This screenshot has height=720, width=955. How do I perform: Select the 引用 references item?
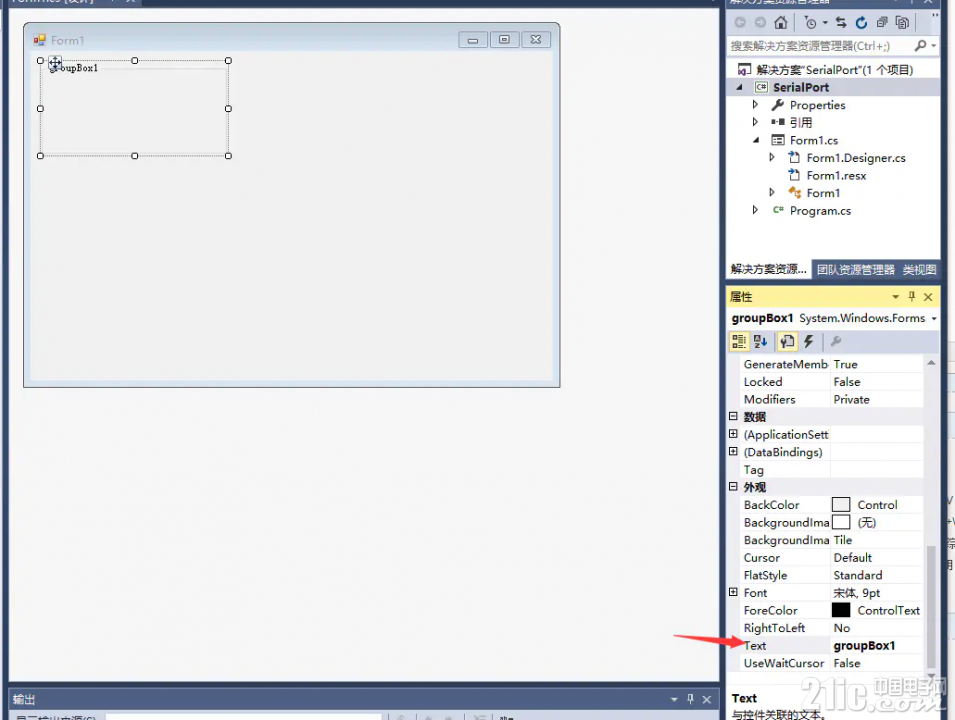(800, 122)
